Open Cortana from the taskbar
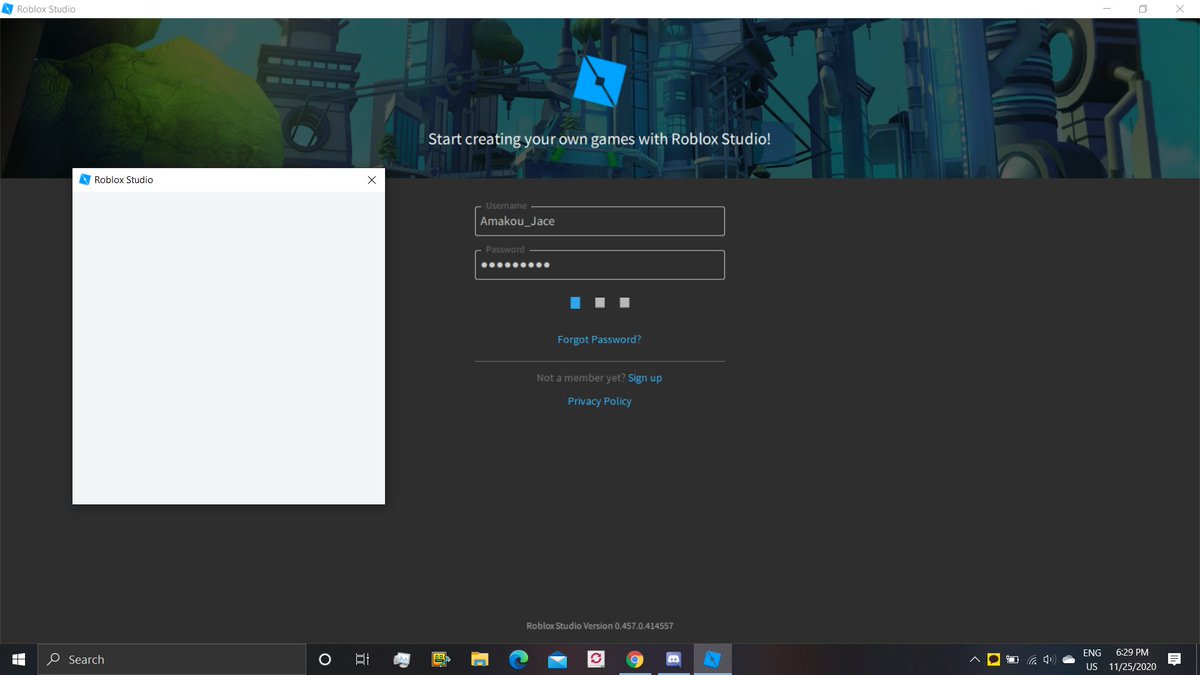The width and height of the screenshot is (1200, 675). pyautogui.click(x=324, y=659)
